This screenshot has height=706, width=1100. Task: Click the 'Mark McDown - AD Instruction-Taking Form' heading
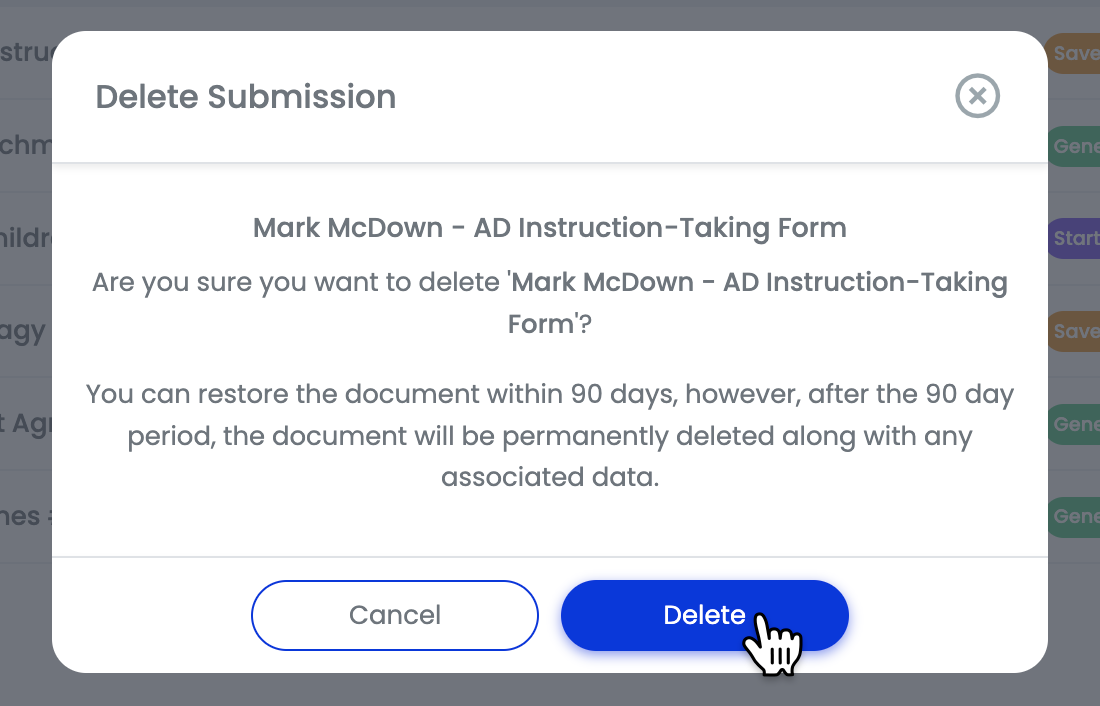549,228
